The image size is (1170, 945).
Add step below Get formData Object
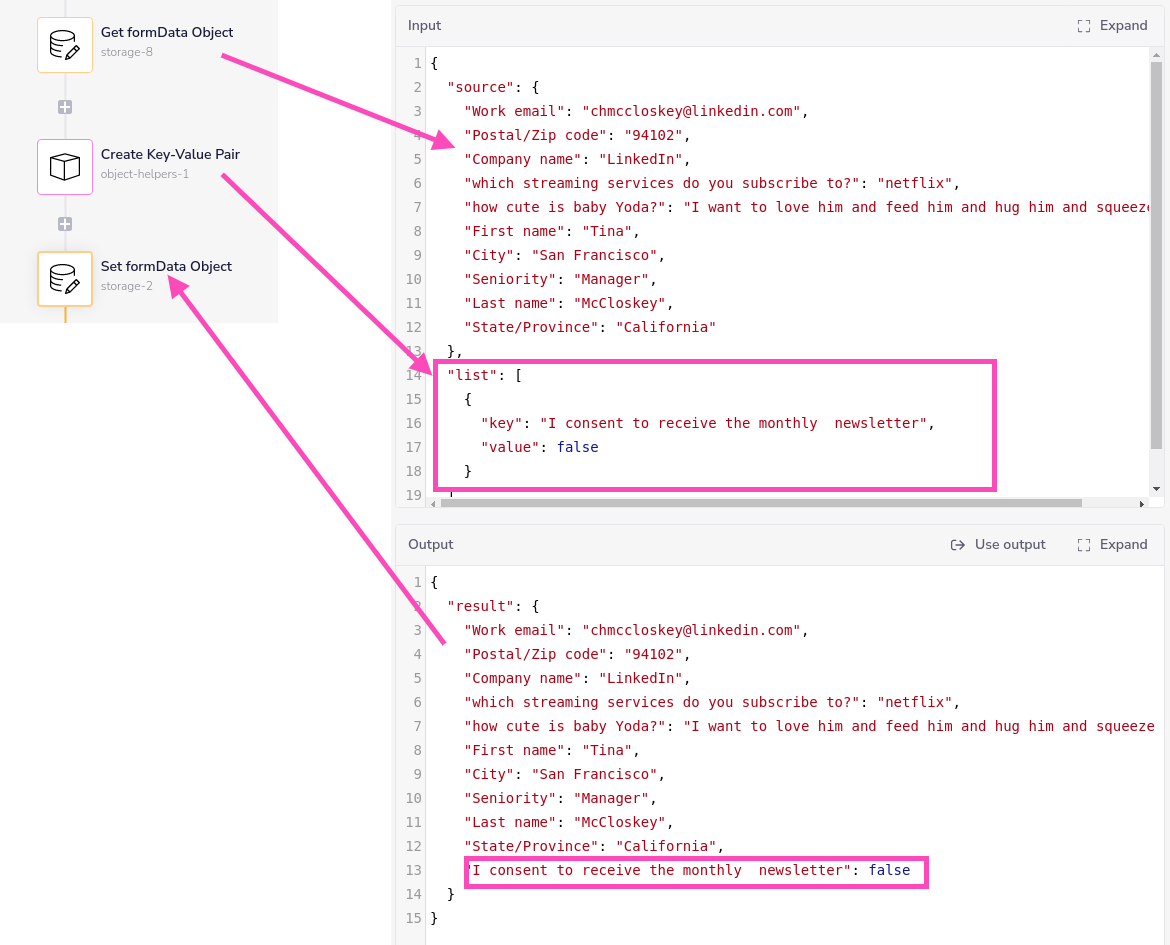65,107
